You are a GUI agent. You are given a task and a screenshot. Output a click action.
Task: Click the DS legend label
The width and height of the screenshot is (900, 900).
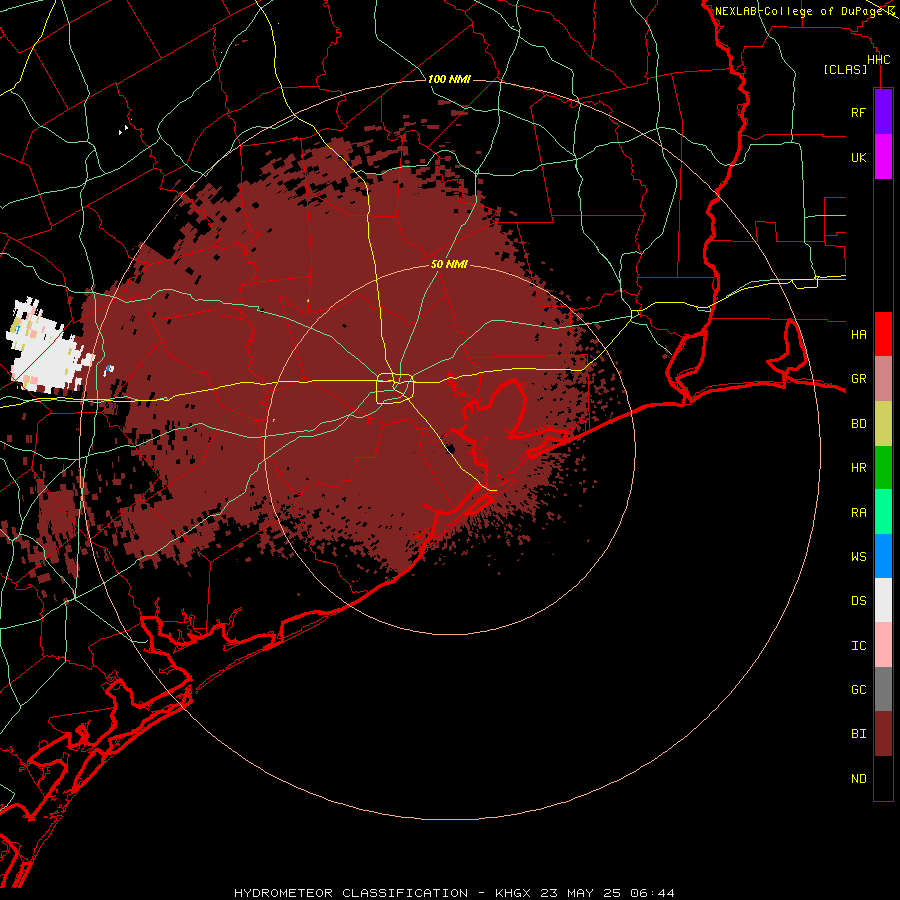[x=858, y=600]
